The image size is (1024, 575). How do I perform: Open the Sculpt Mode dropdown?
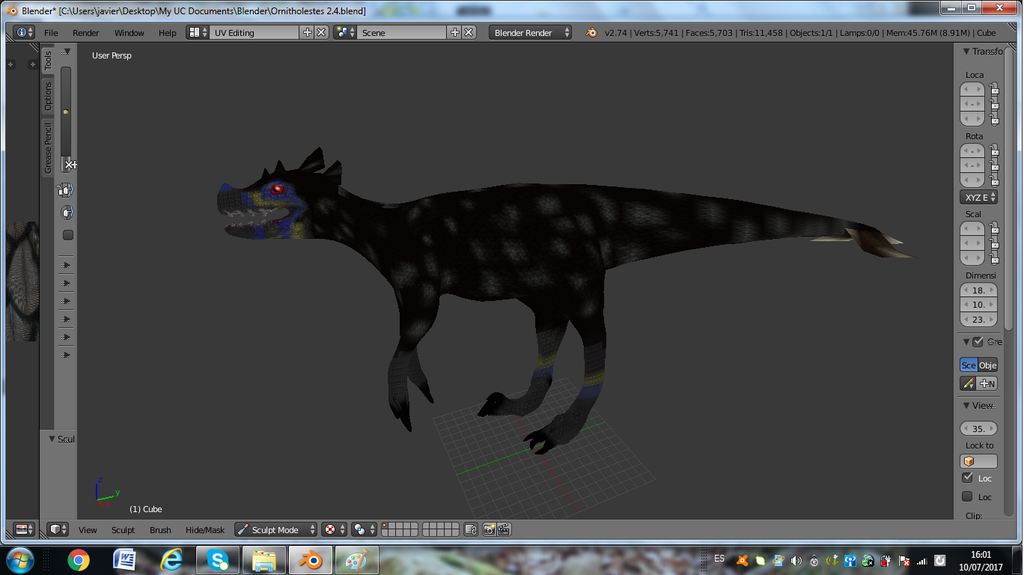(x=276, y=530)
